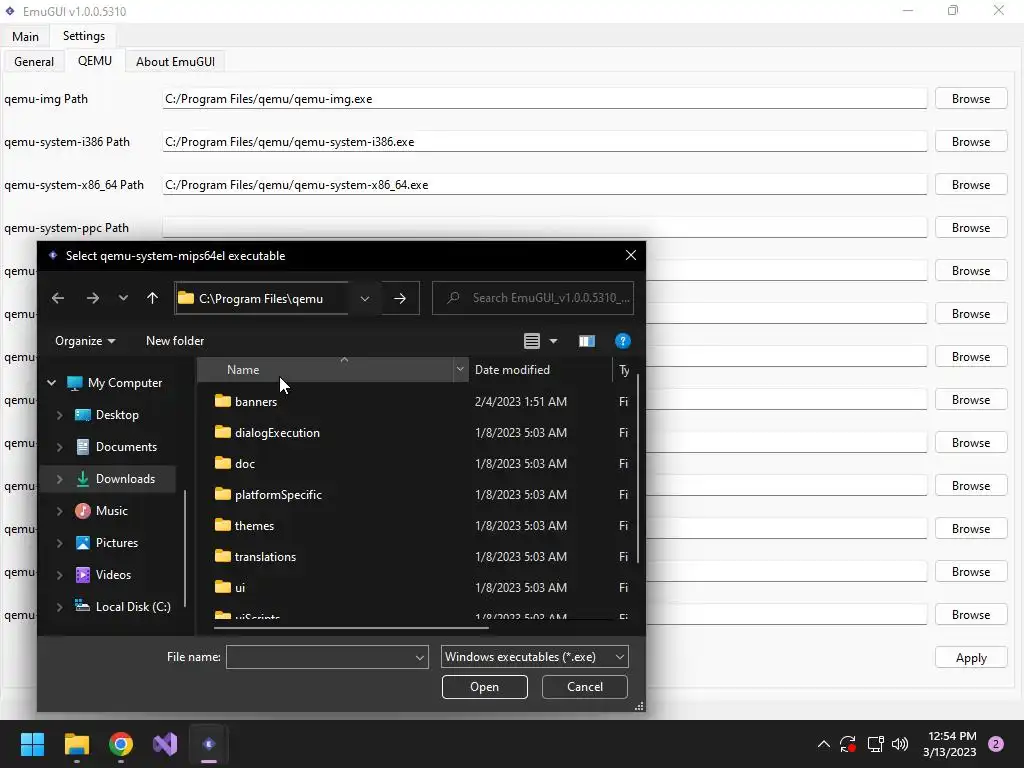Open the Windows executables file type filter

point(534,657)
